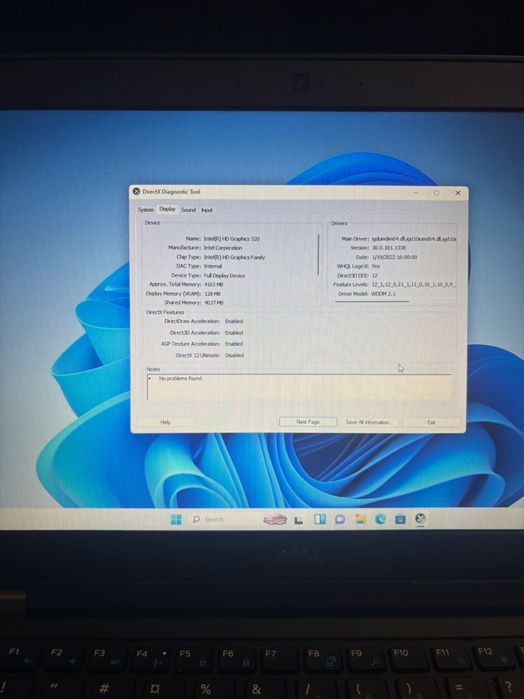The height and width of the screenshot is (699, 524).
Task: Click the Full Display Device value
Action: tap(224, 275)
